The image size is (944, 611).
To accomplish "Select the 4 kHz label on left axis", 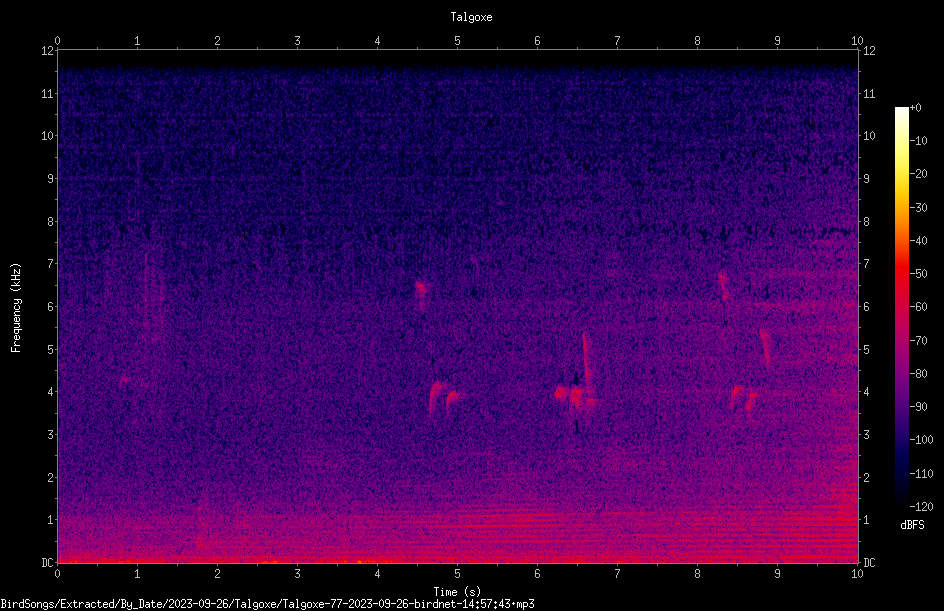I will point(50,392).
